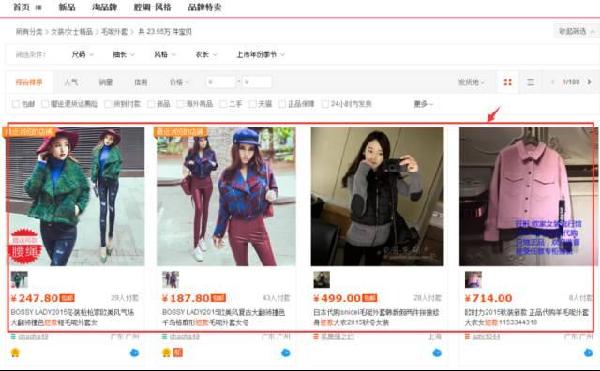The image size is (600, 371).
Task: Go to next results page arrow
Action: point(589,82)
